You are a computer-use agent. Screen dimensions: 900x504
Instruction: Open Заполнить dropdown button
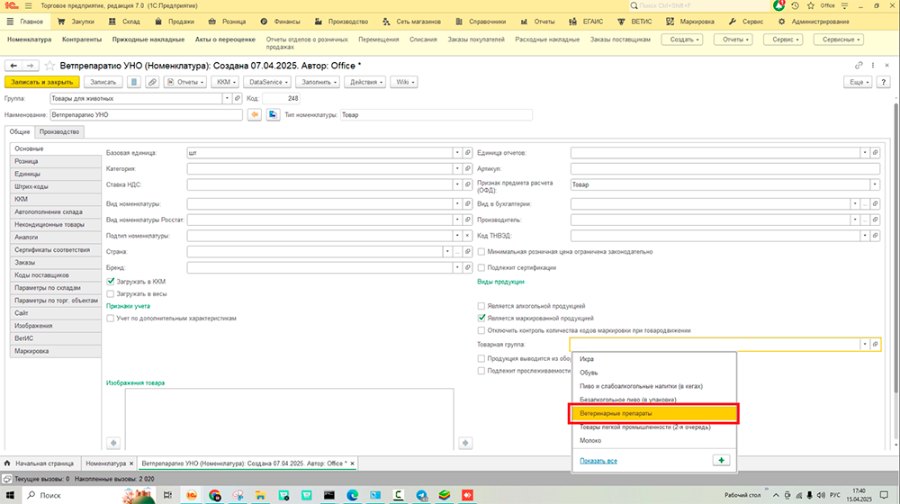click(319, 82)
